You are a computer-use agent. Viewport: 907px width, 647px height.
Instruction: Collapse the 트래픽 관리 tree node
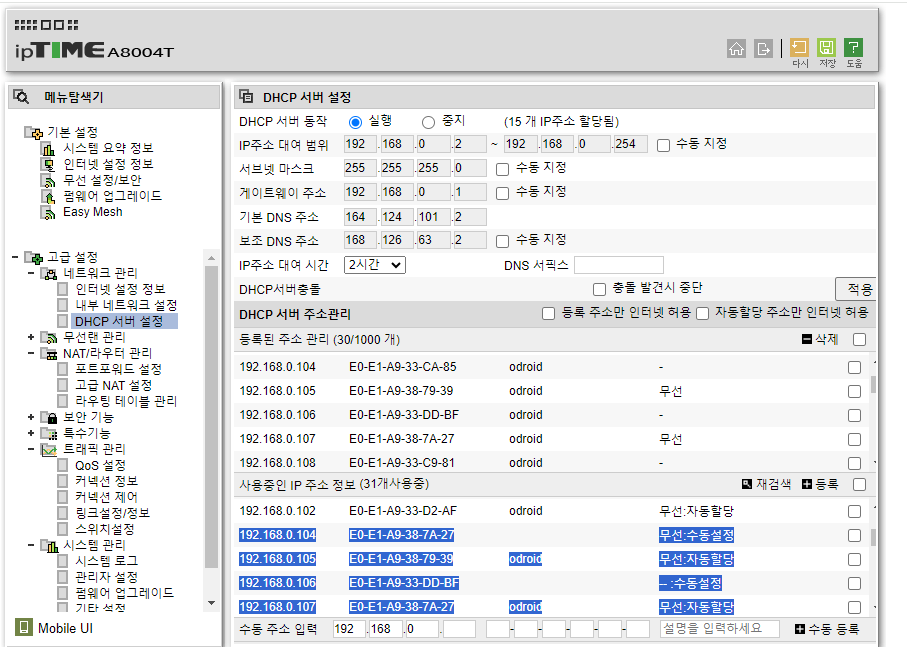click(31, 449)
